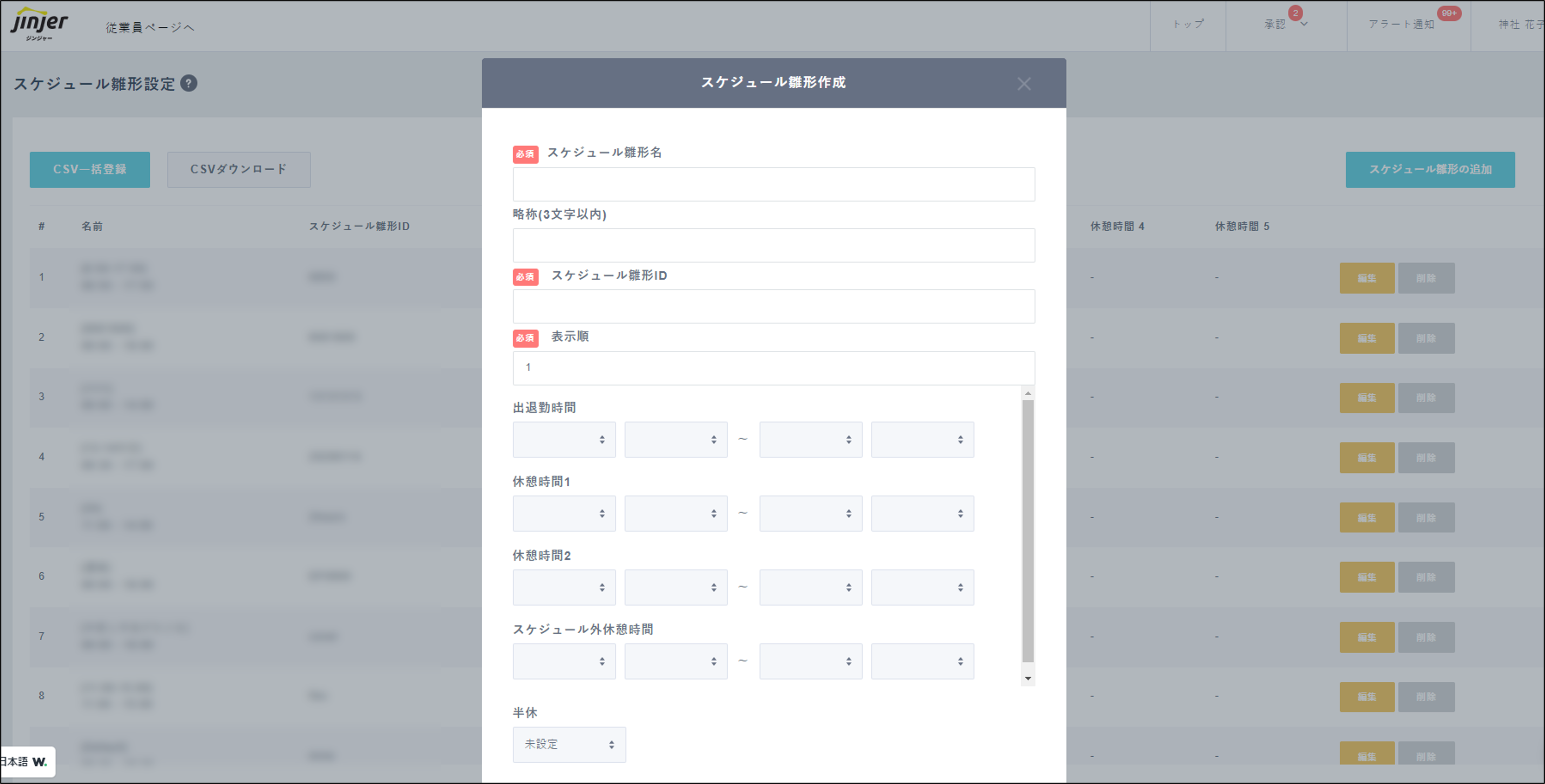Click 編集 on the first row
Screen dimensions: 1545x784
[1367, 278]
